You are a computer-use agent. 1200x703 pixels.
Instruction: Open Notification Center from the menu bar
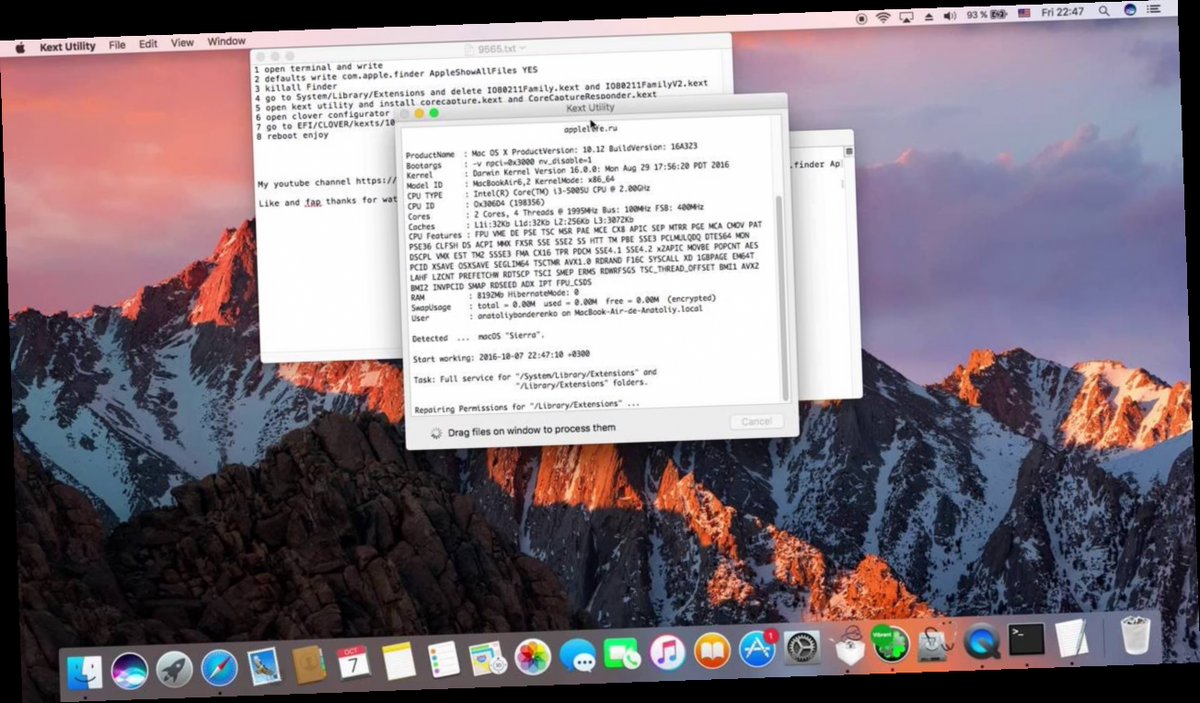(x=1155, y=10)
